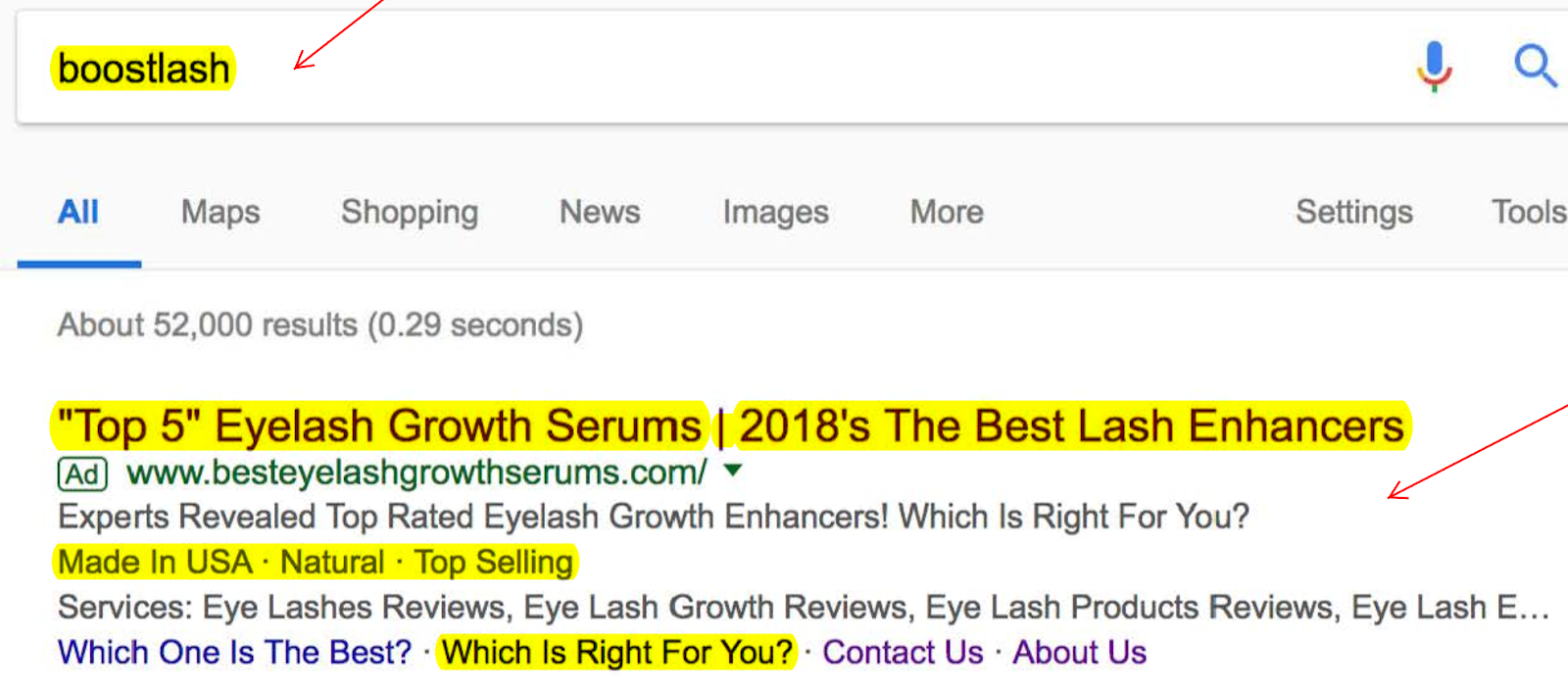Open the More search categories menu
This screenshot has height=700, width=1568.
946,212
